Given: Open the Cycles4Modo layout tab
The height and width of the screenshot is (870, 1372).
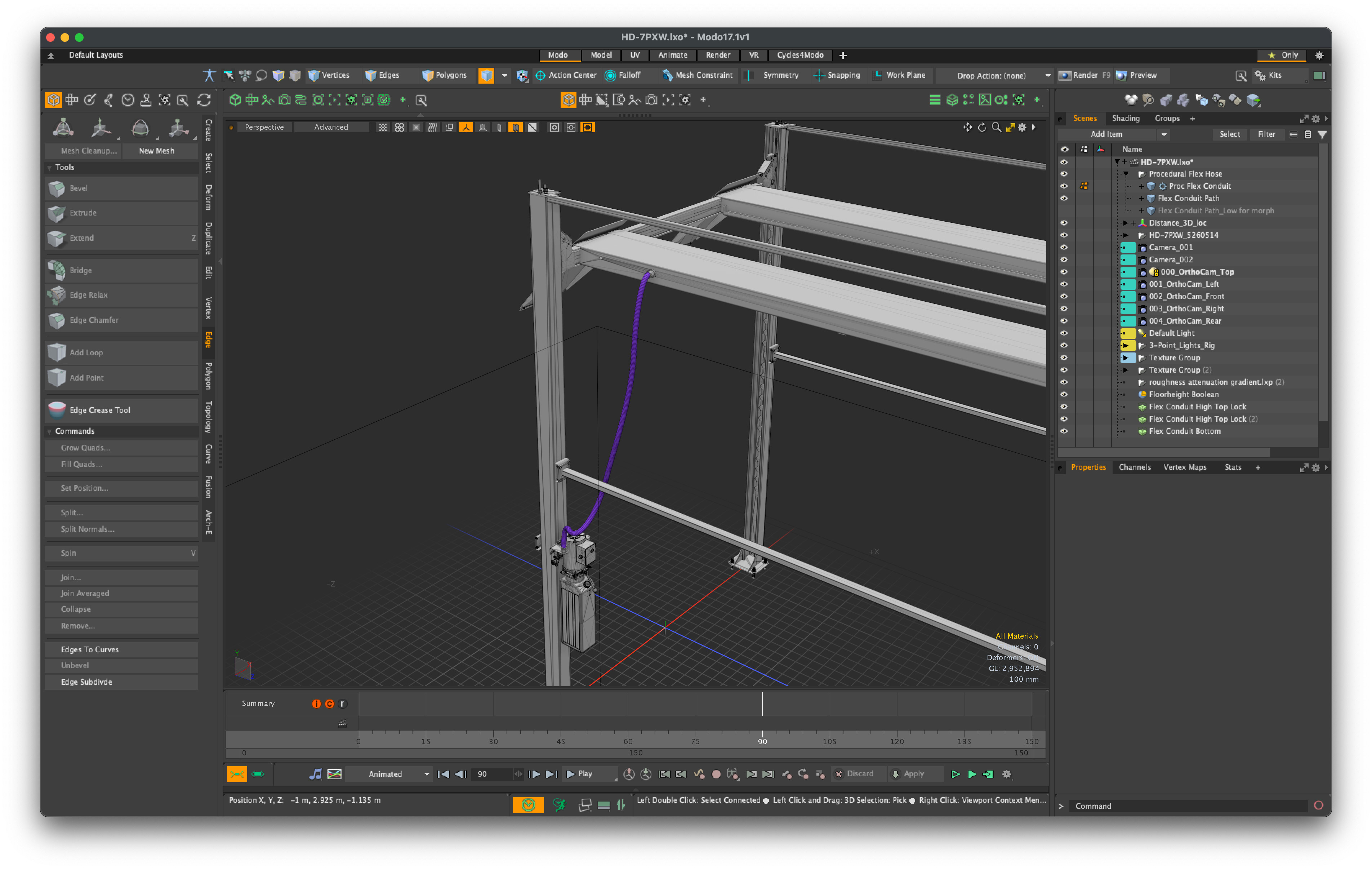Looking at the screenshot, I should [x=800, y=55].
